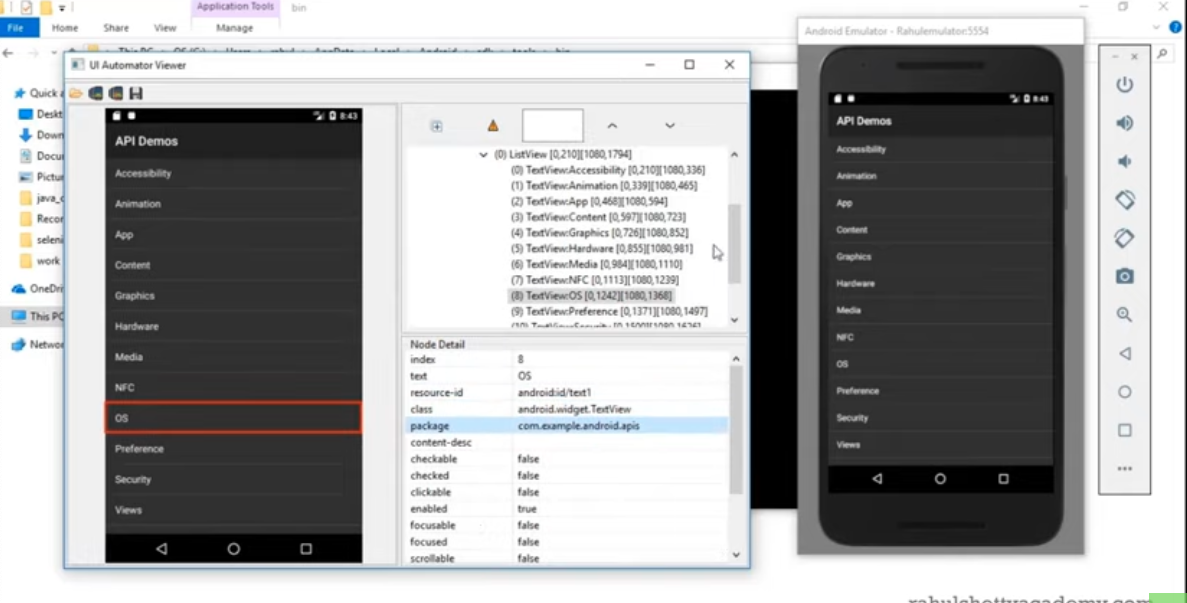1187x603 pixels.
Task: Select the resource-id row value android:id/text1
Action: [554, 393]
